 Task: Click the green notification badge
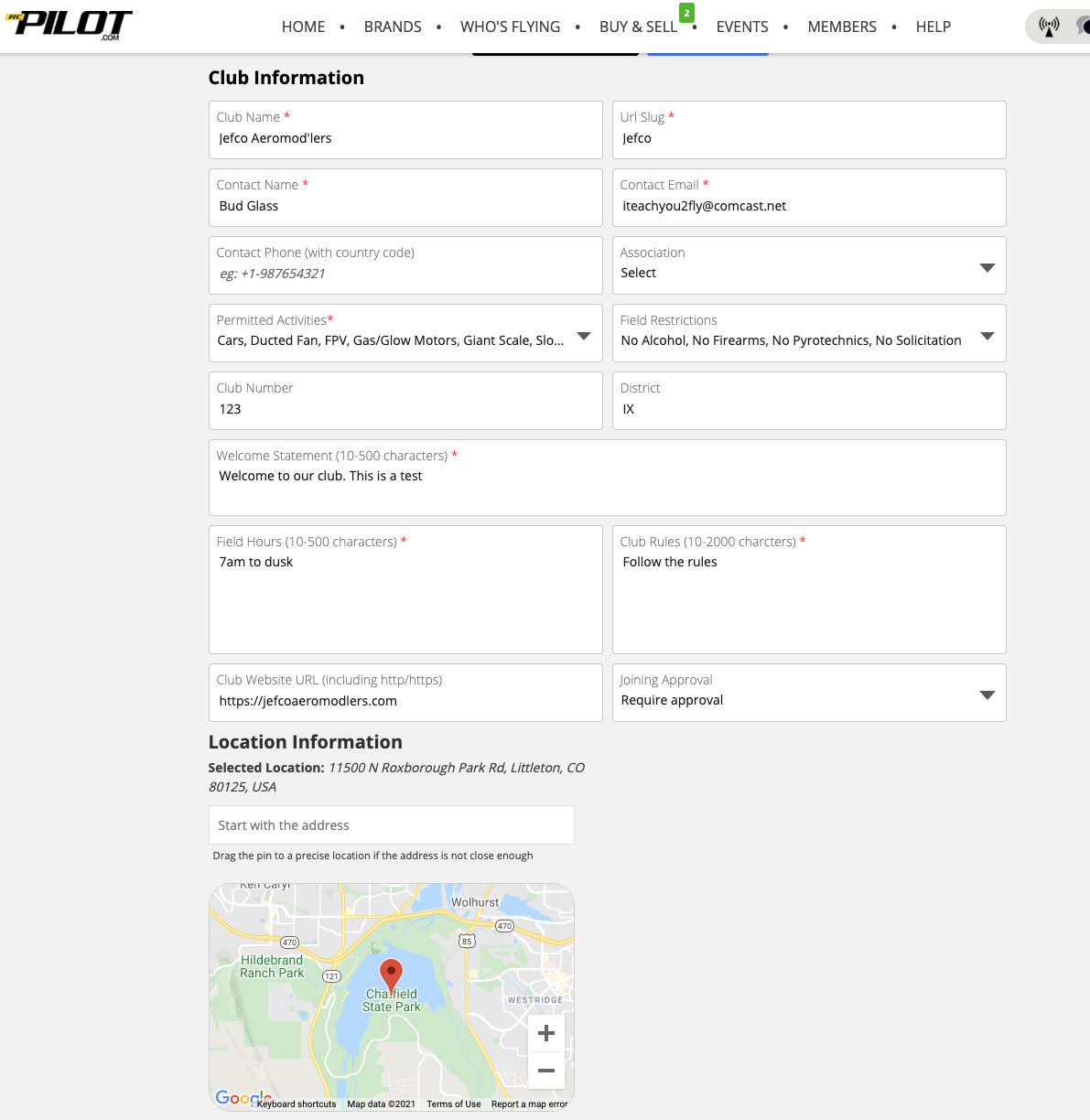coord(686,13)
